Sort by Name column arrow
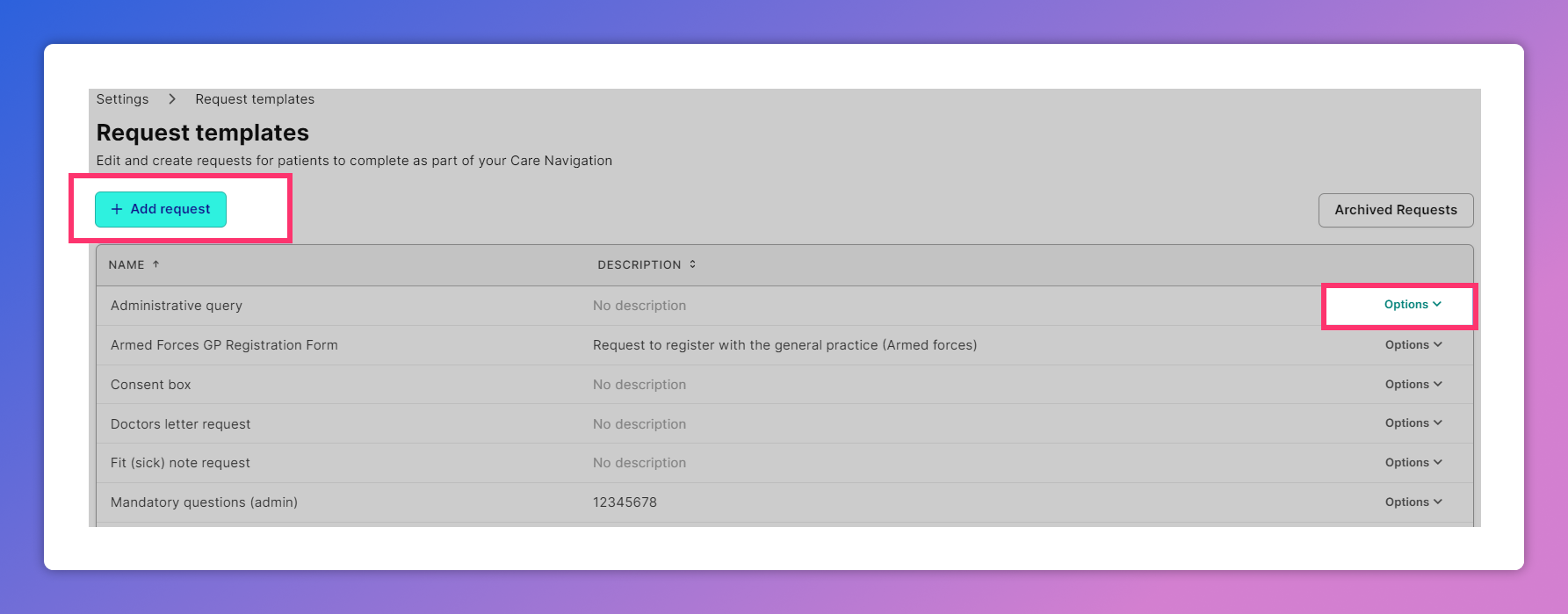1568x614 pixels. click(155, 264)
